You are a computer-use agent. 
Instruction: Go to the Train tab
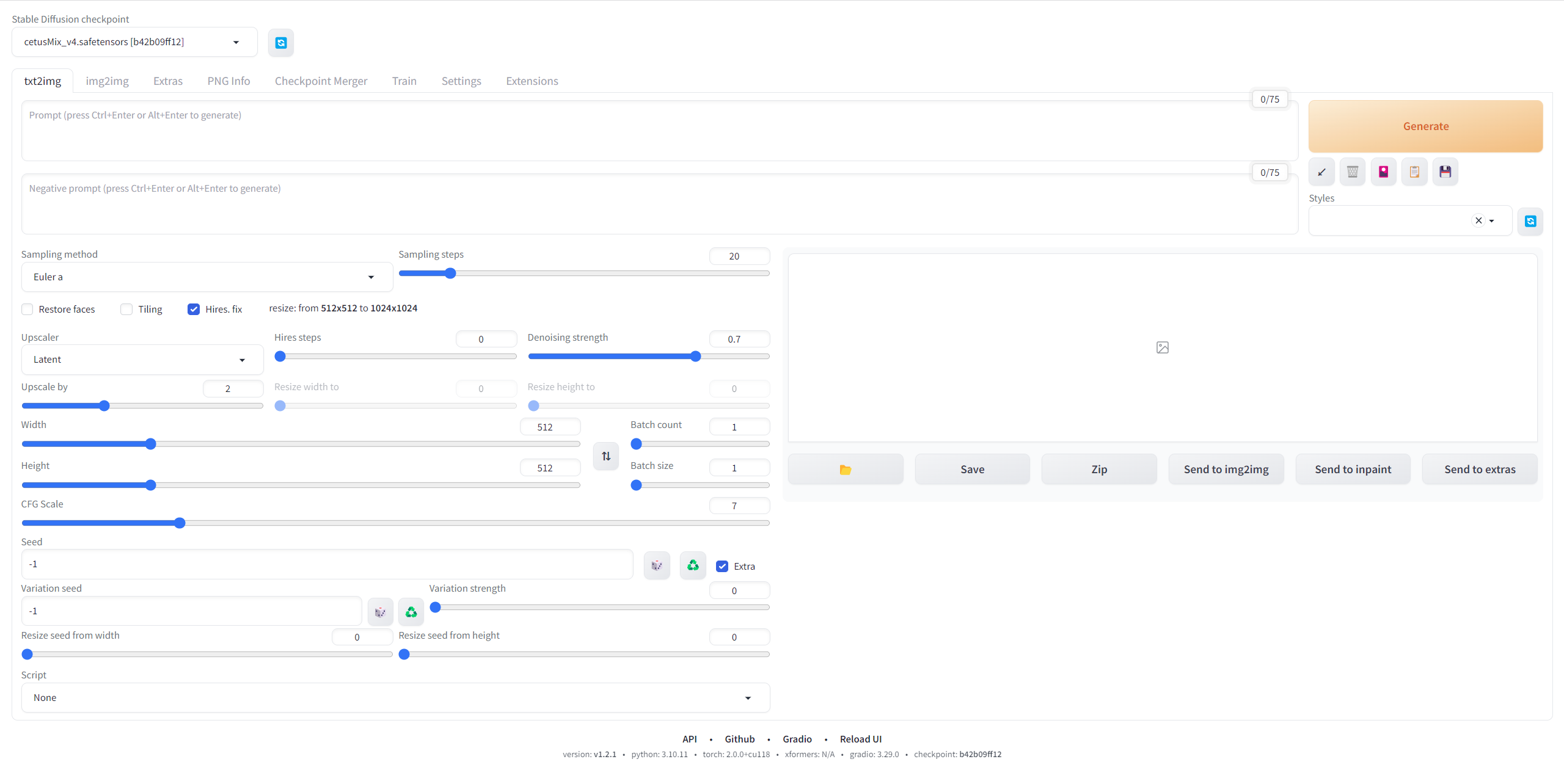pos(404,81)
